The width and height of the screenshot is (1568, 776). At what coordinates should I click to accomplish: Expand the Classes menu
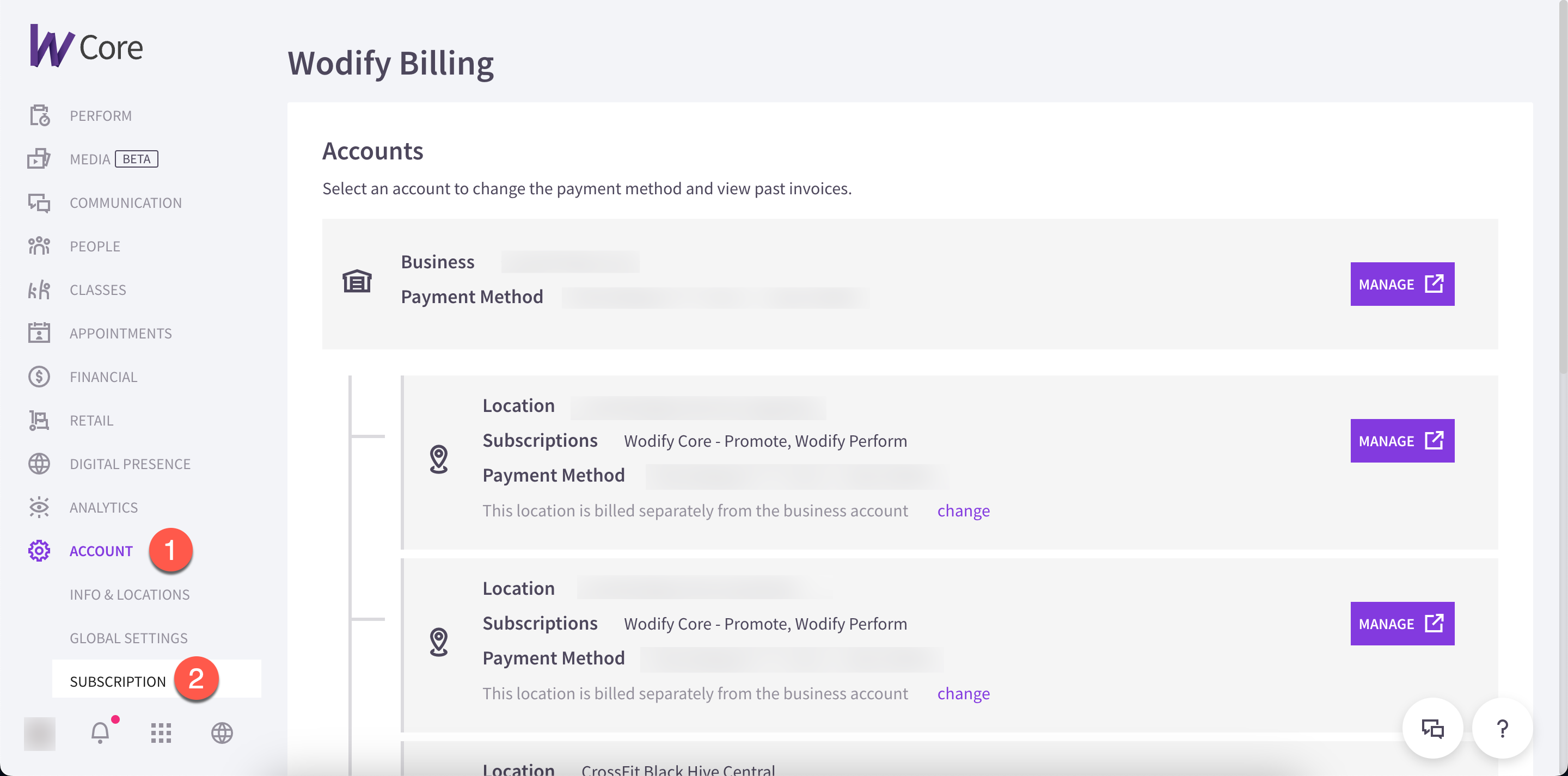[x=98, y=290]
